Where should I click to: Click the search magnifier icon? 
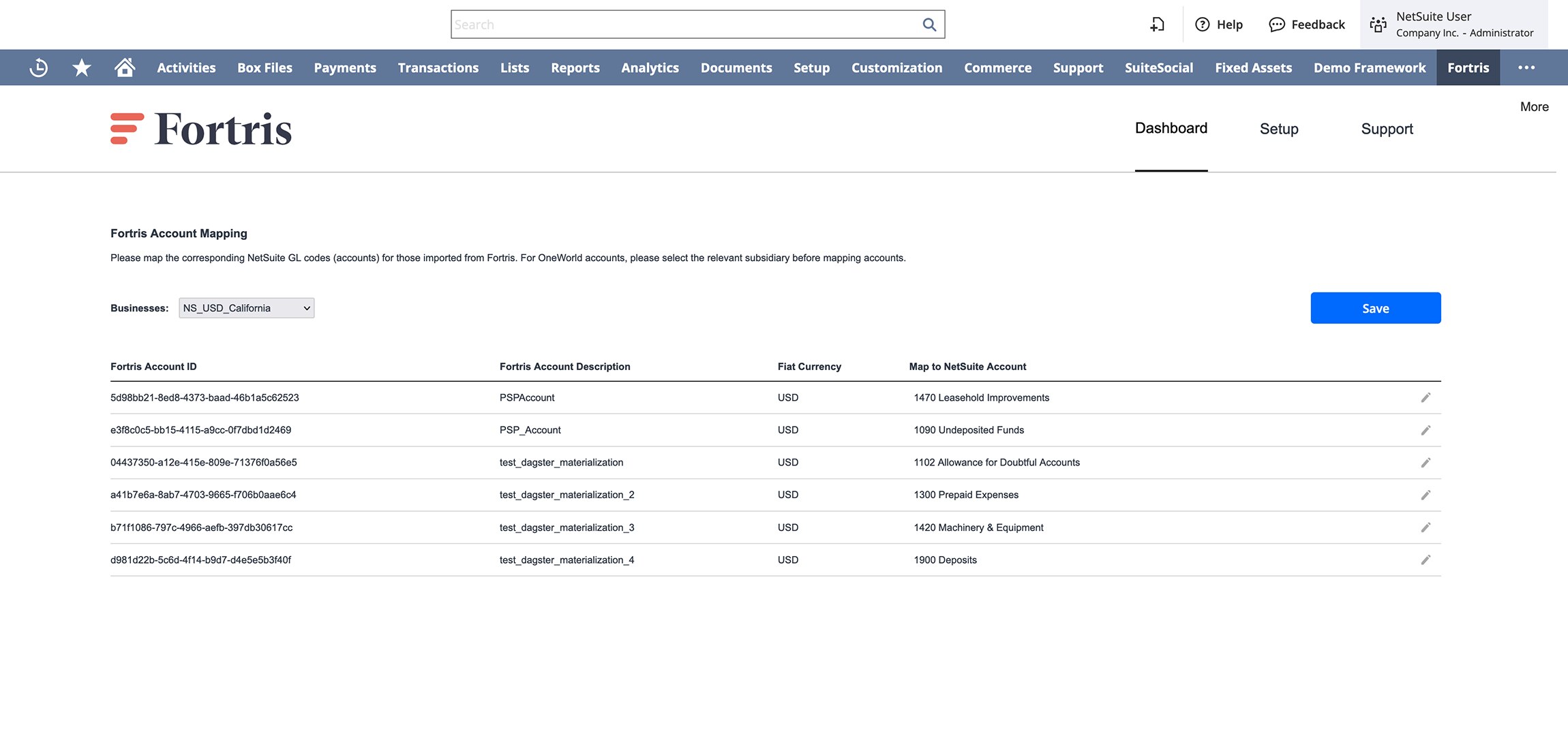point(929,25)
